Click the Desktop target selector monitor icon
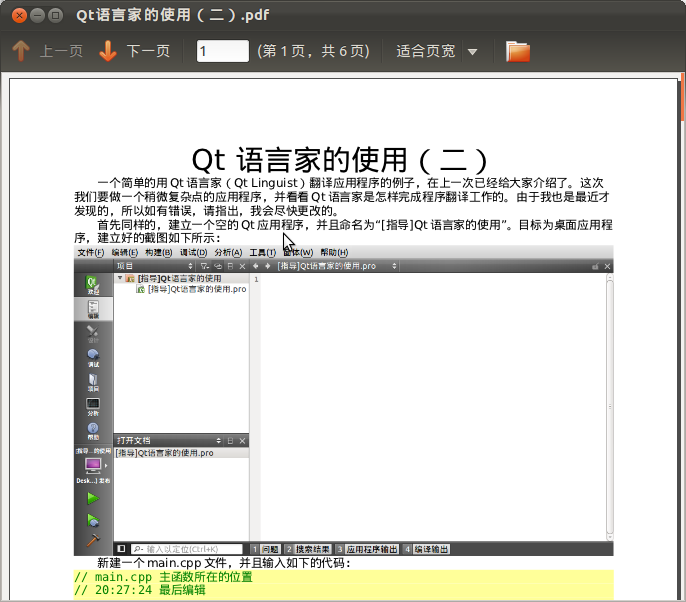Screen dimensions: 686x602 click(x=93, y=466)
